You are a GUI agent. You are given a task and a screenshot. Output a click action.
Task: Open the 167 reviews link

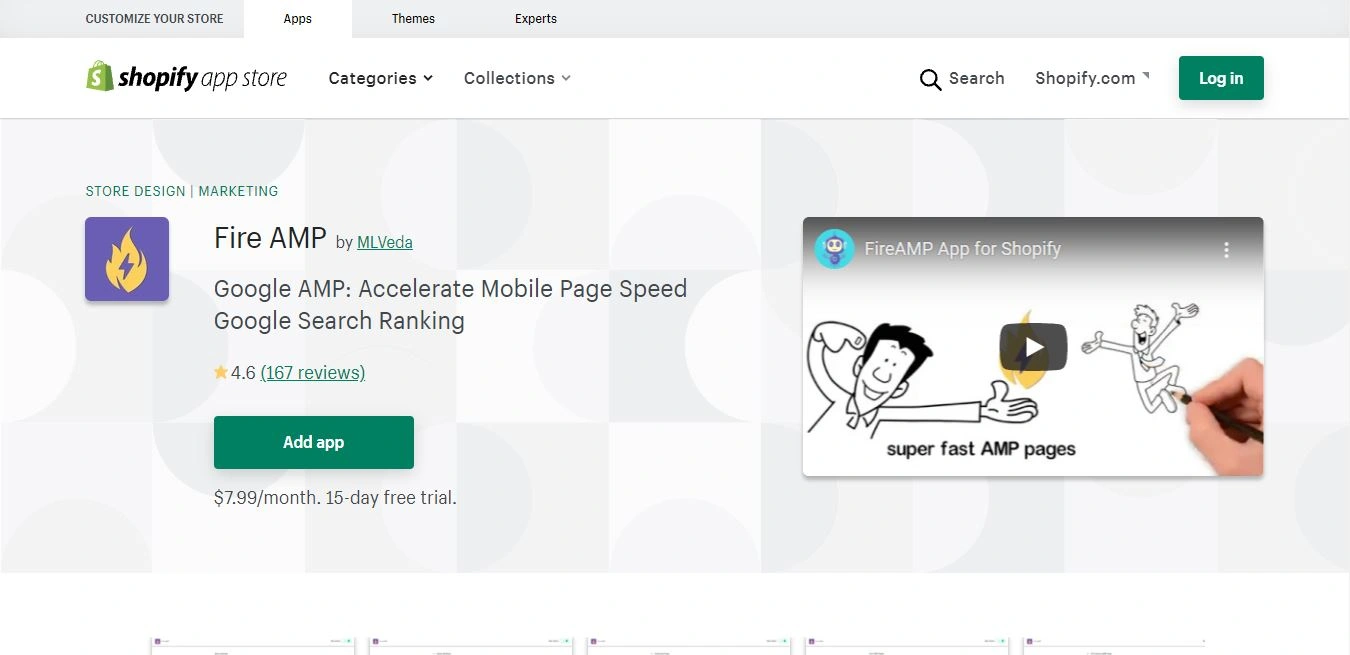click(313, 373)
